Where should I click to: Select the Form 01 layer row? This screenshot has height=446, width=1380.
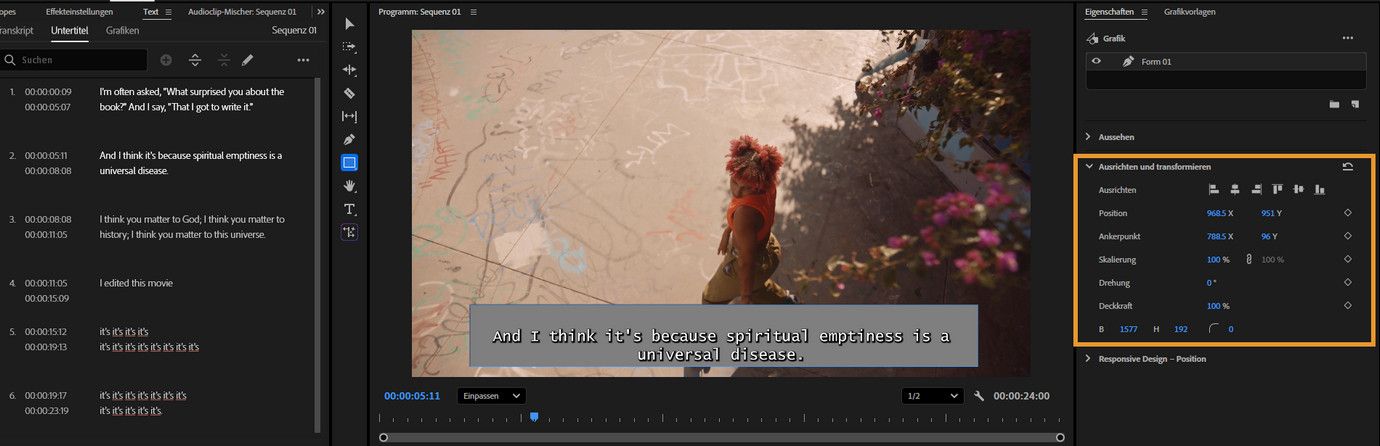[1226, 61]
